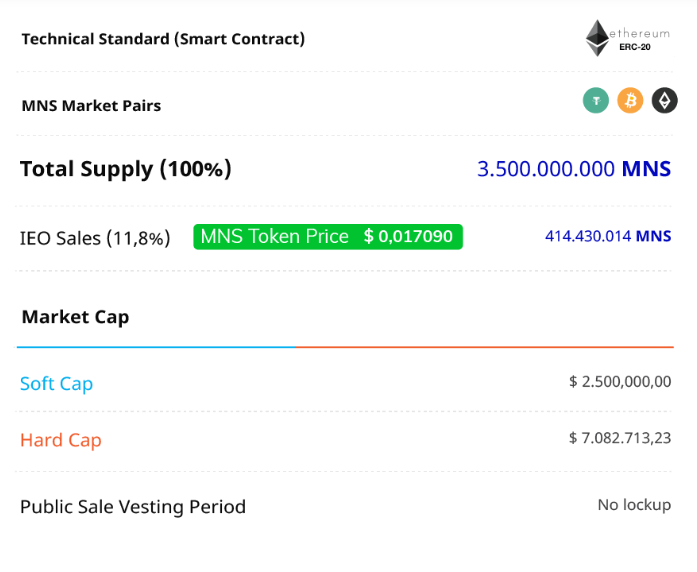
Task: Click the Soft Cap label
Action: click(x=56, y=384)
